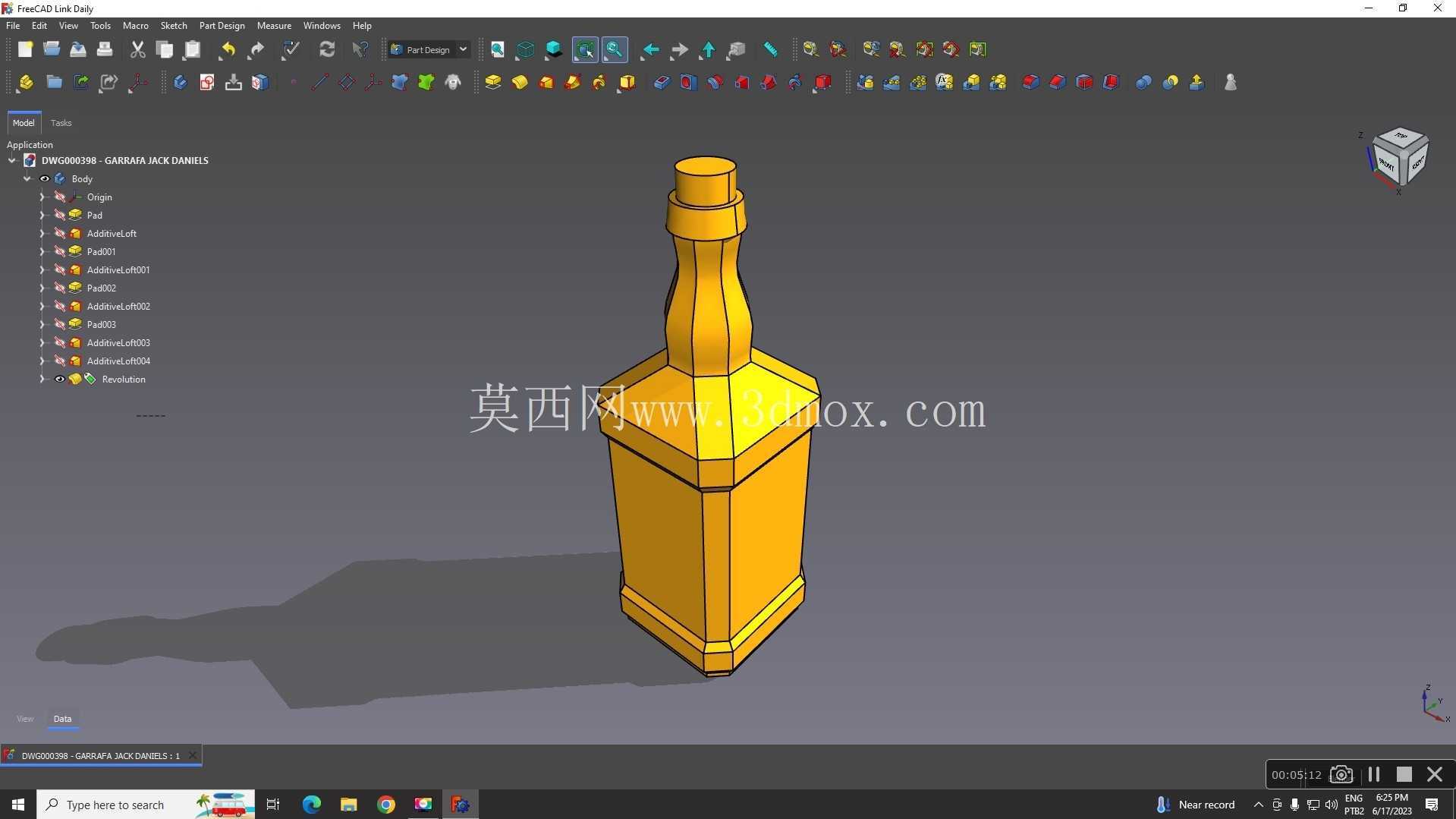The width and height of the screenshot is (1456, 819).
Task: Show the hidden AdditiveLoft004 feature
Action: pos(60,361)
